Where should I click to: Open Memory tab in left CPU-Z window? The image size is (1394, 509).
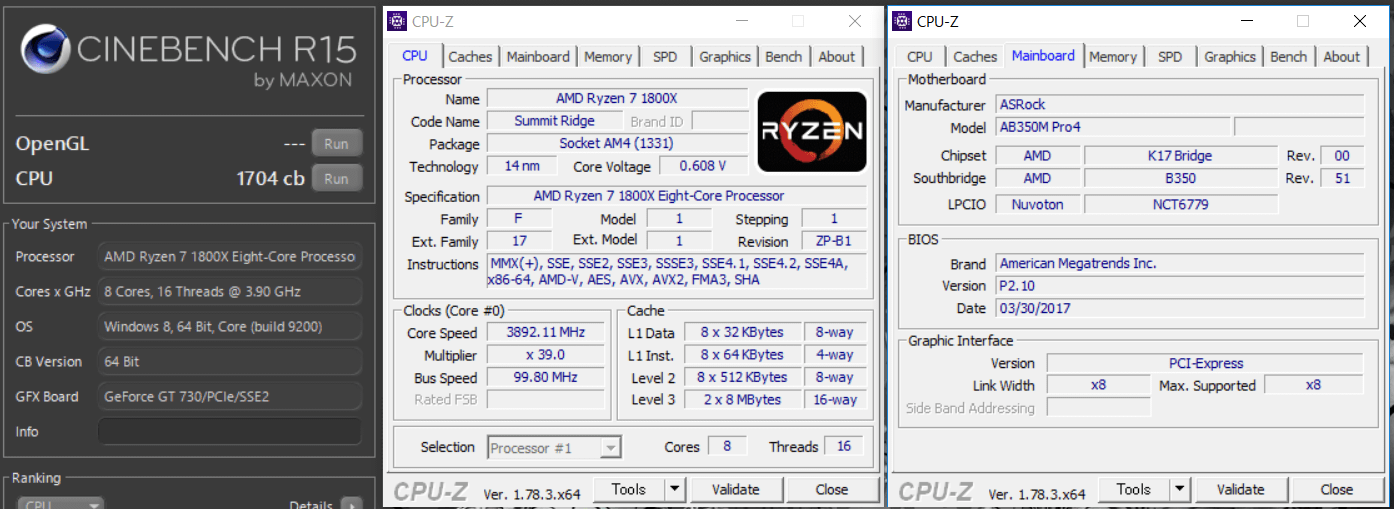click(608, 57)
